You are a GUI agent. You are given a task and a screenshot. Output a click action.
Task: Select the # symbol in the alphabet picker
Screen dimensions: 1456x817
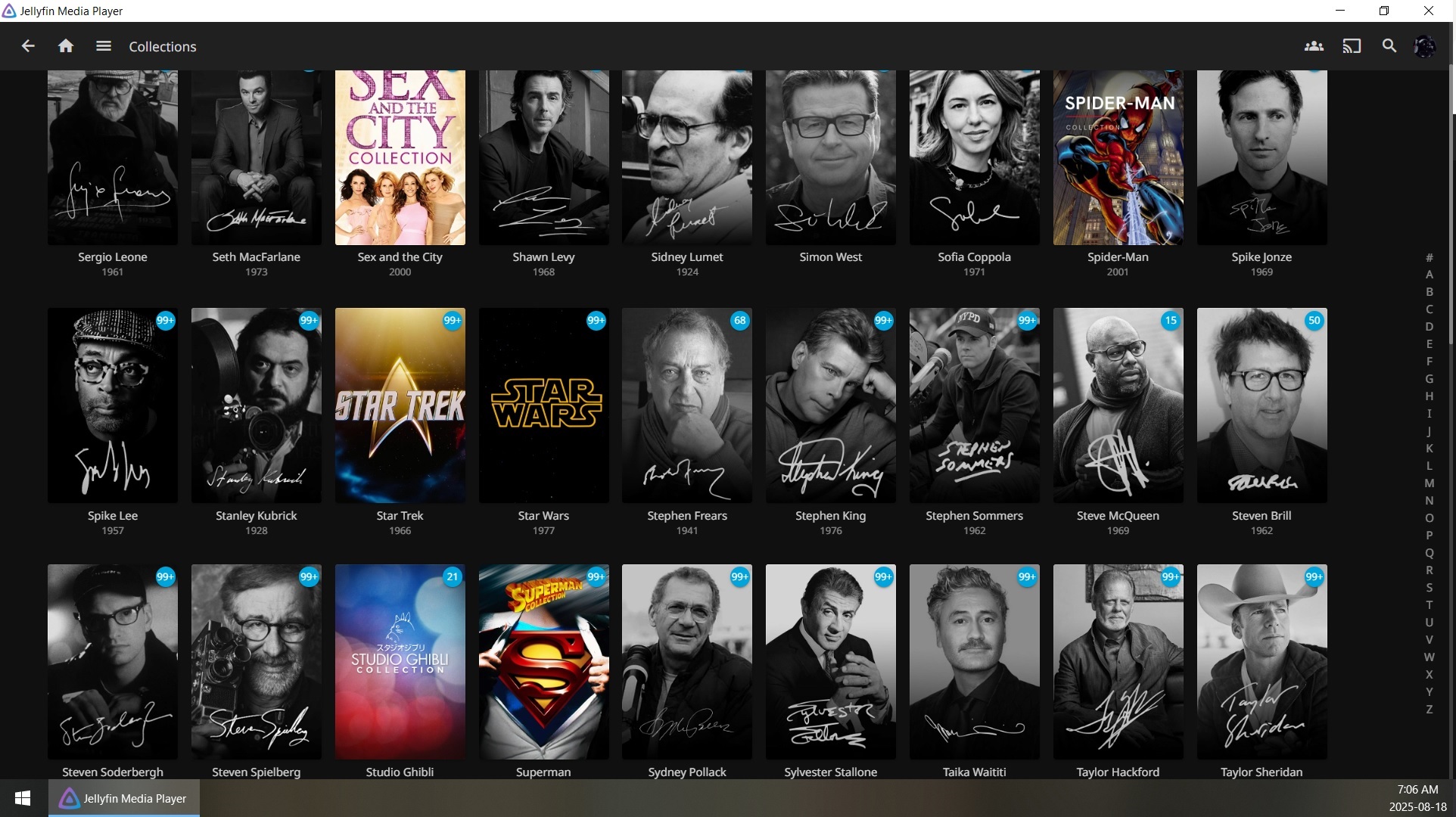1429,258
